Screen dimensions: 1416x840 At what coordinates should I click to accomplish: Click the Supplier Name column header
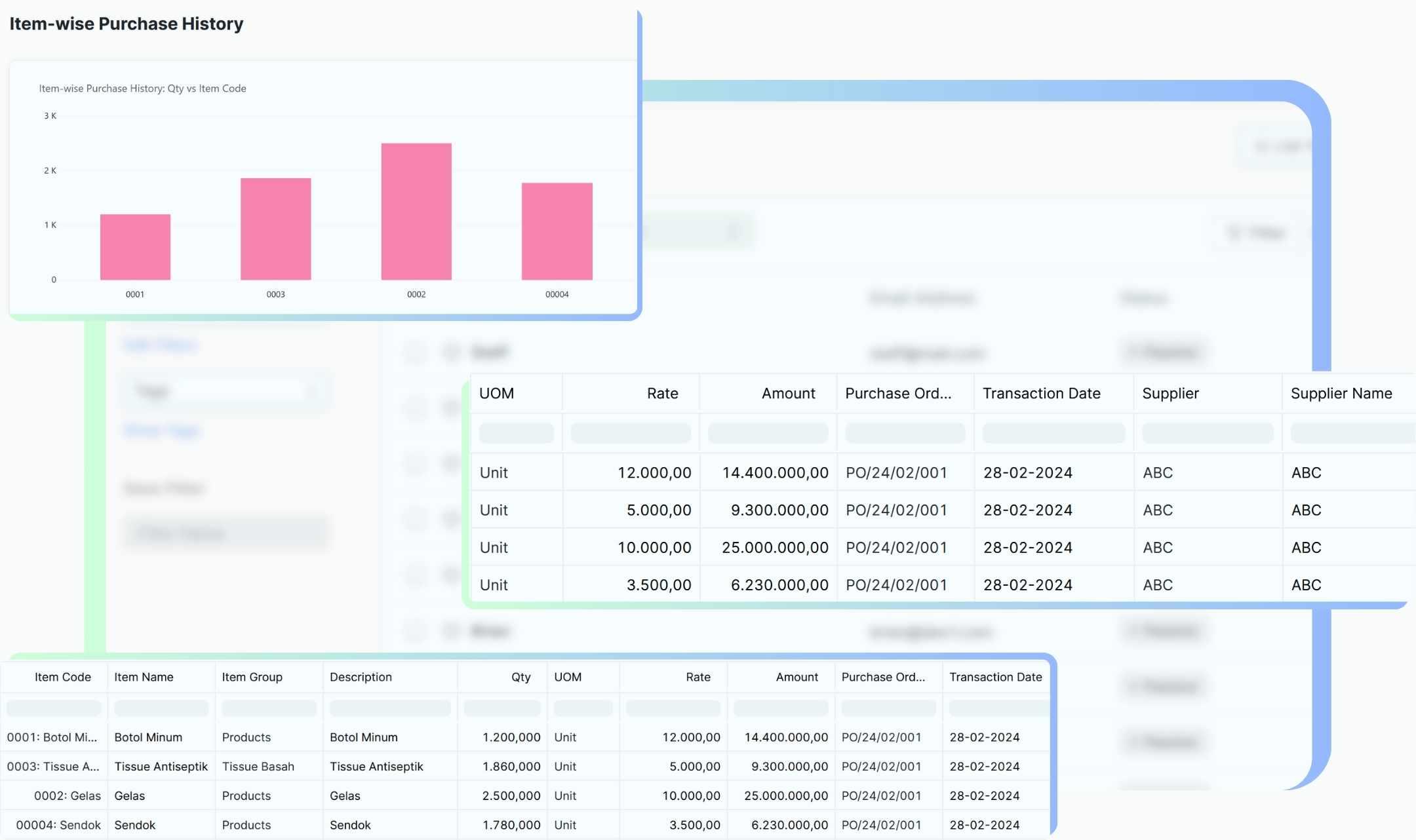pyautogui.click(x=1341, y=393)
